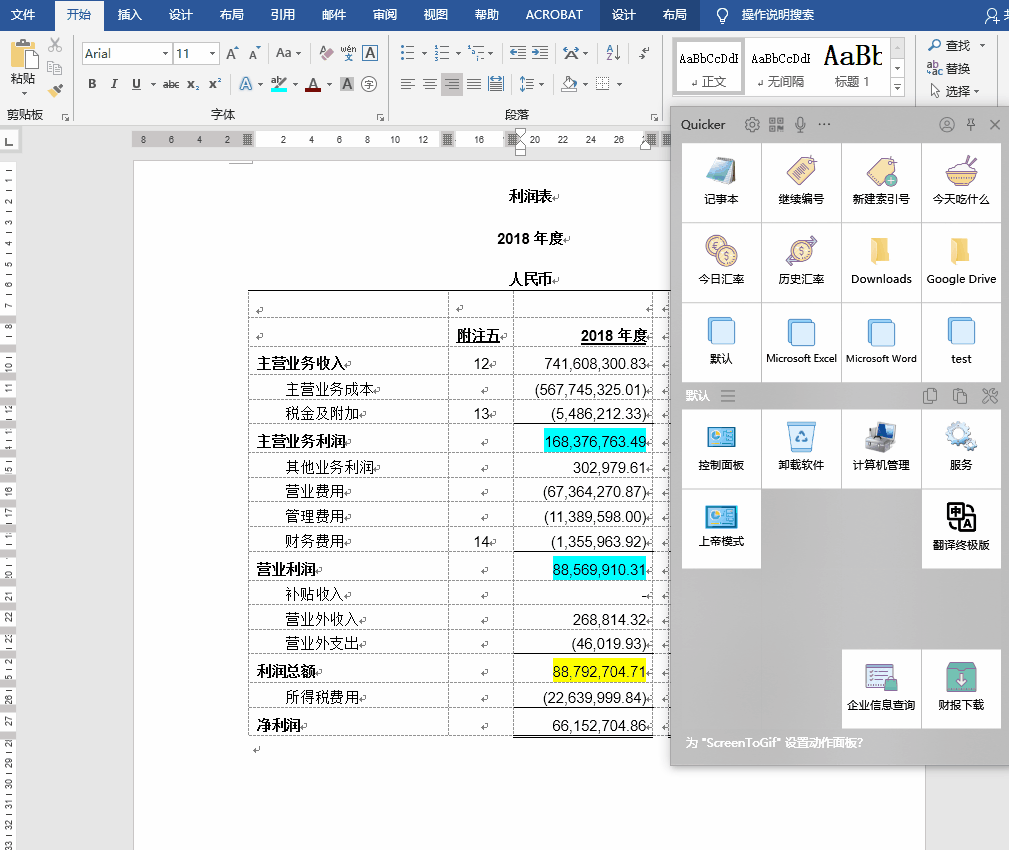Open the 审阅 ribbon tab
Screen dimensions: 1009x850
384,15
